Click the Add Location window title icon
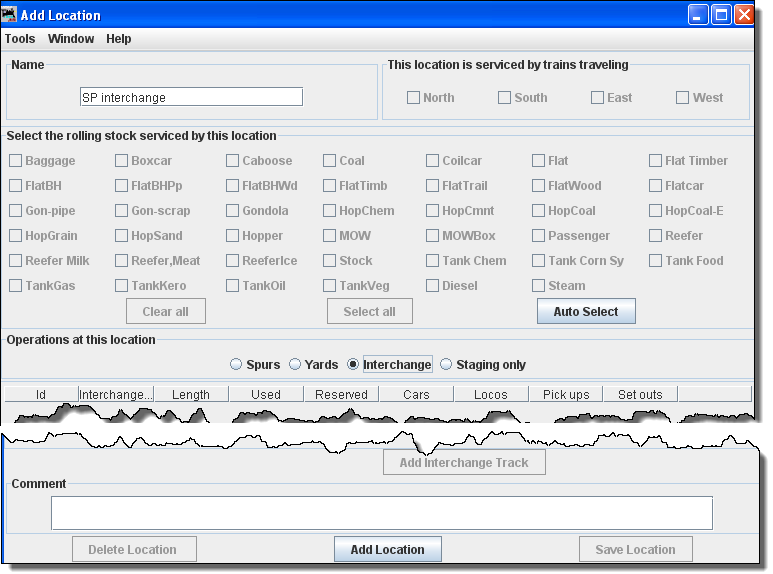773x574 pixels. pos(11,15)
